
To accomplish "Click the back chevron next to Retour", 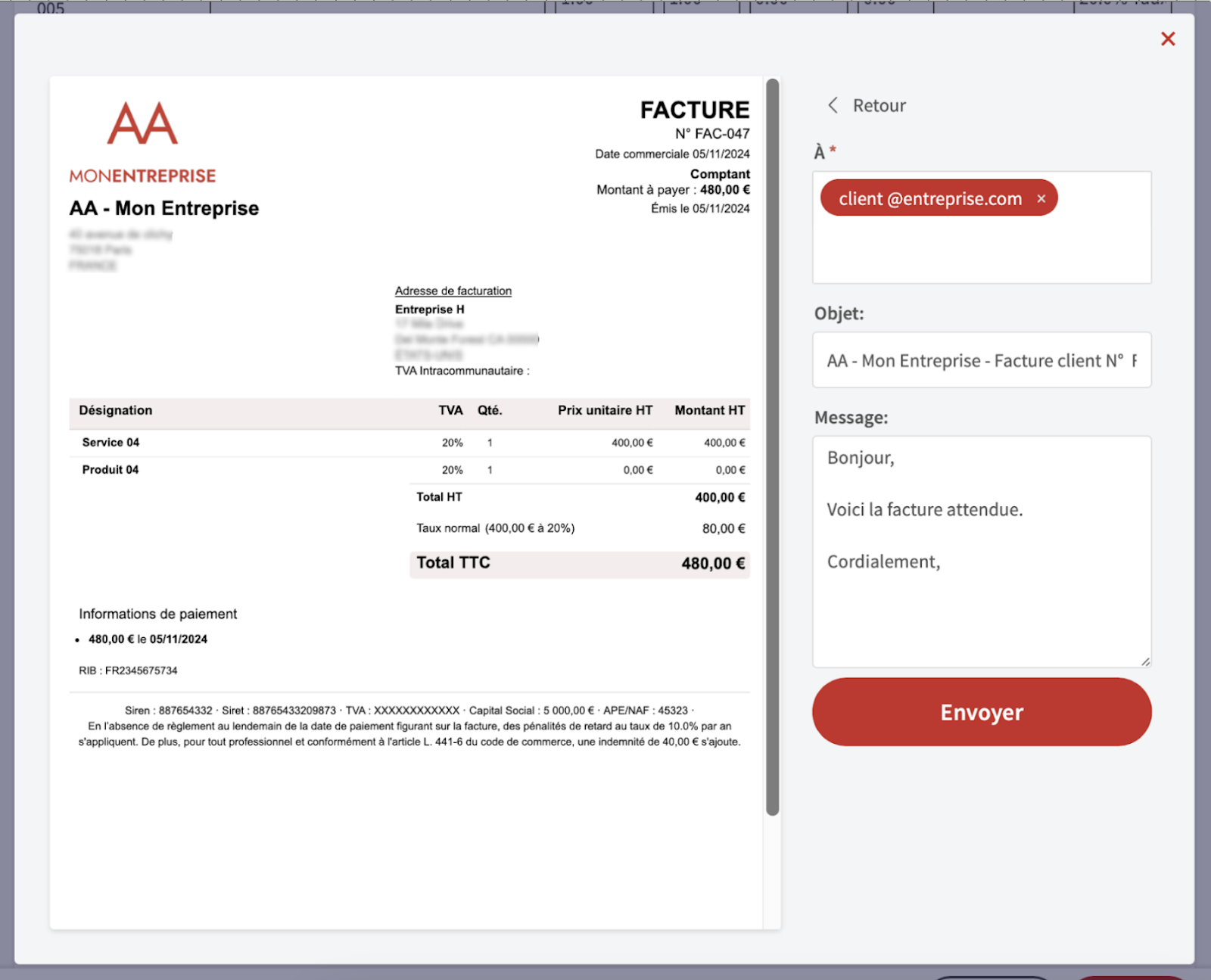I will [833, 105].
